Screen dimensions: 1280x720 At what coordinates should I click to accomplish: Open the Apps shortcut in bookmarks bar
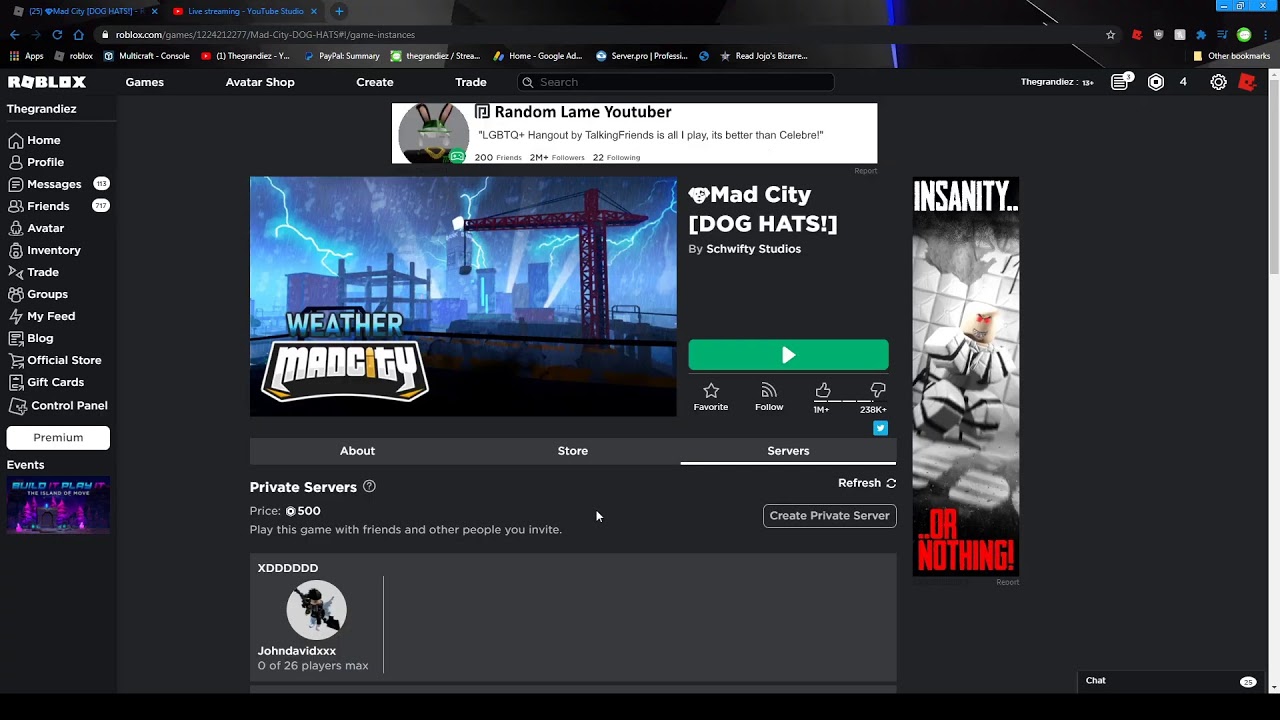(x=27, y=56)
